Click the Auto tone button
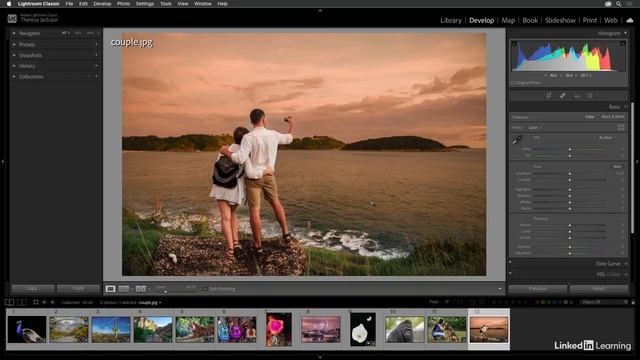The image size is (640, 360). 617,167
